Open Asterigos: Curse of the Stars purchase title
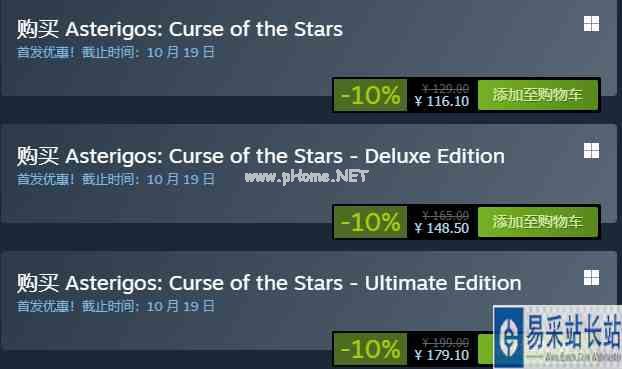The width and height of the screenshot is (622, 369). pos(180,29)
